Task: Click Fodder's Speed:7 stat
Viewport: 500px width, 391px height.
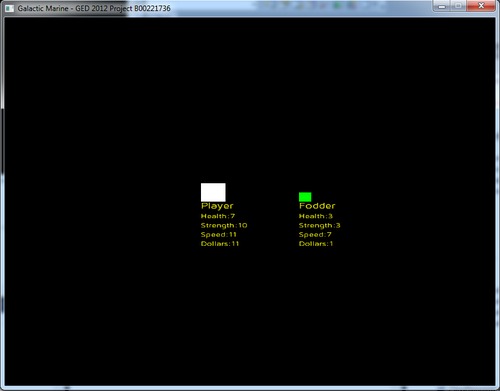Action: pos(315,235)
